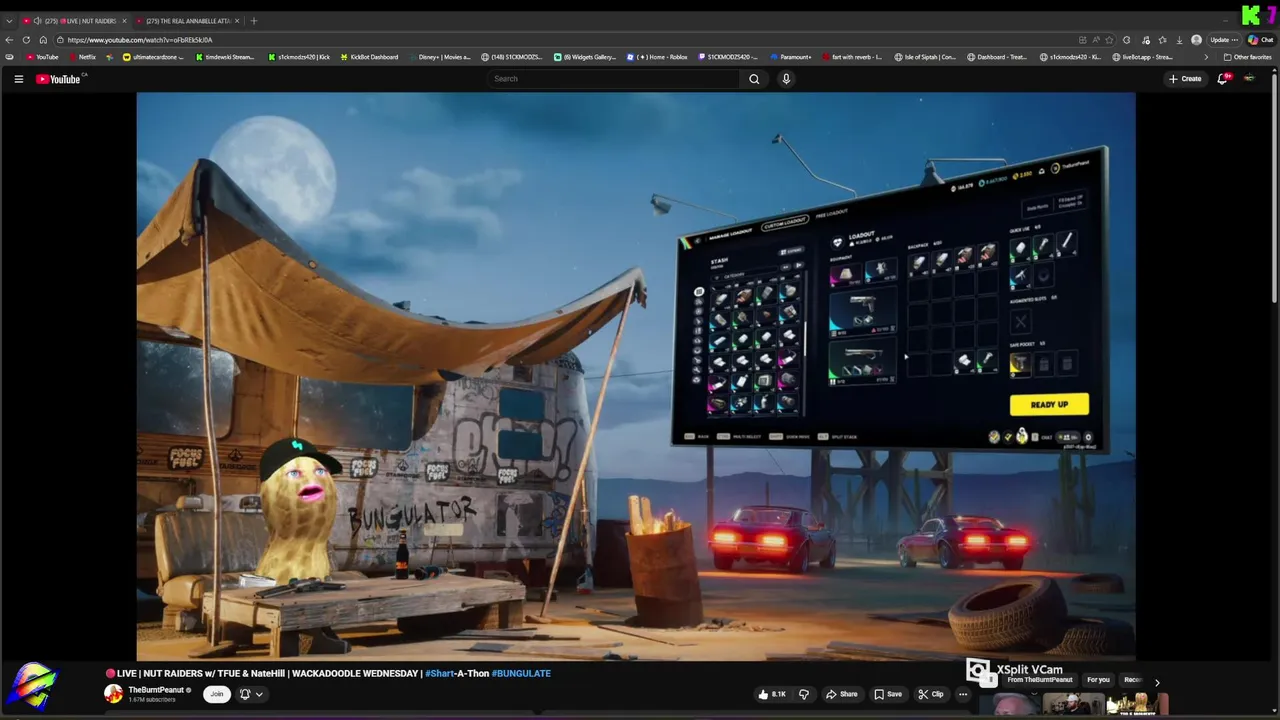Click the browser Update button
1280x720 pixels.
1223,40
